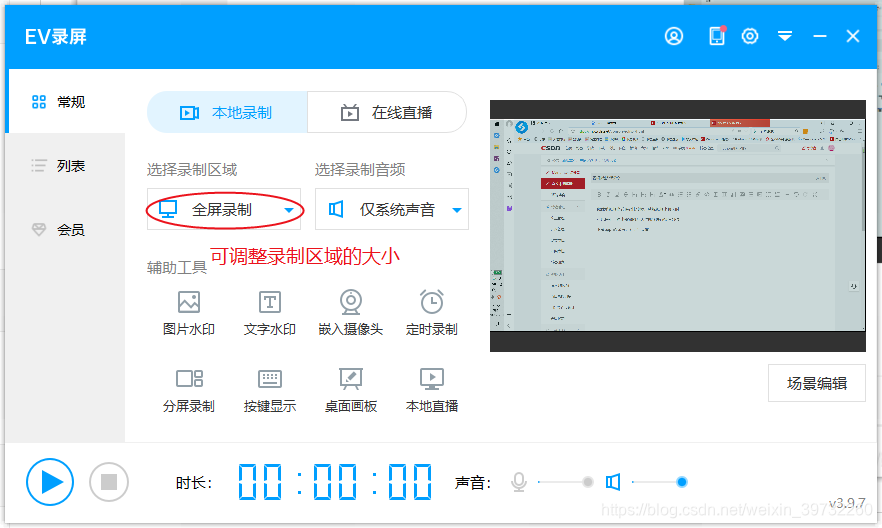Viewport: 882px width, 528px height.
Task: Adjust the system sound volume slider
Action: click(x=660, y=482)
